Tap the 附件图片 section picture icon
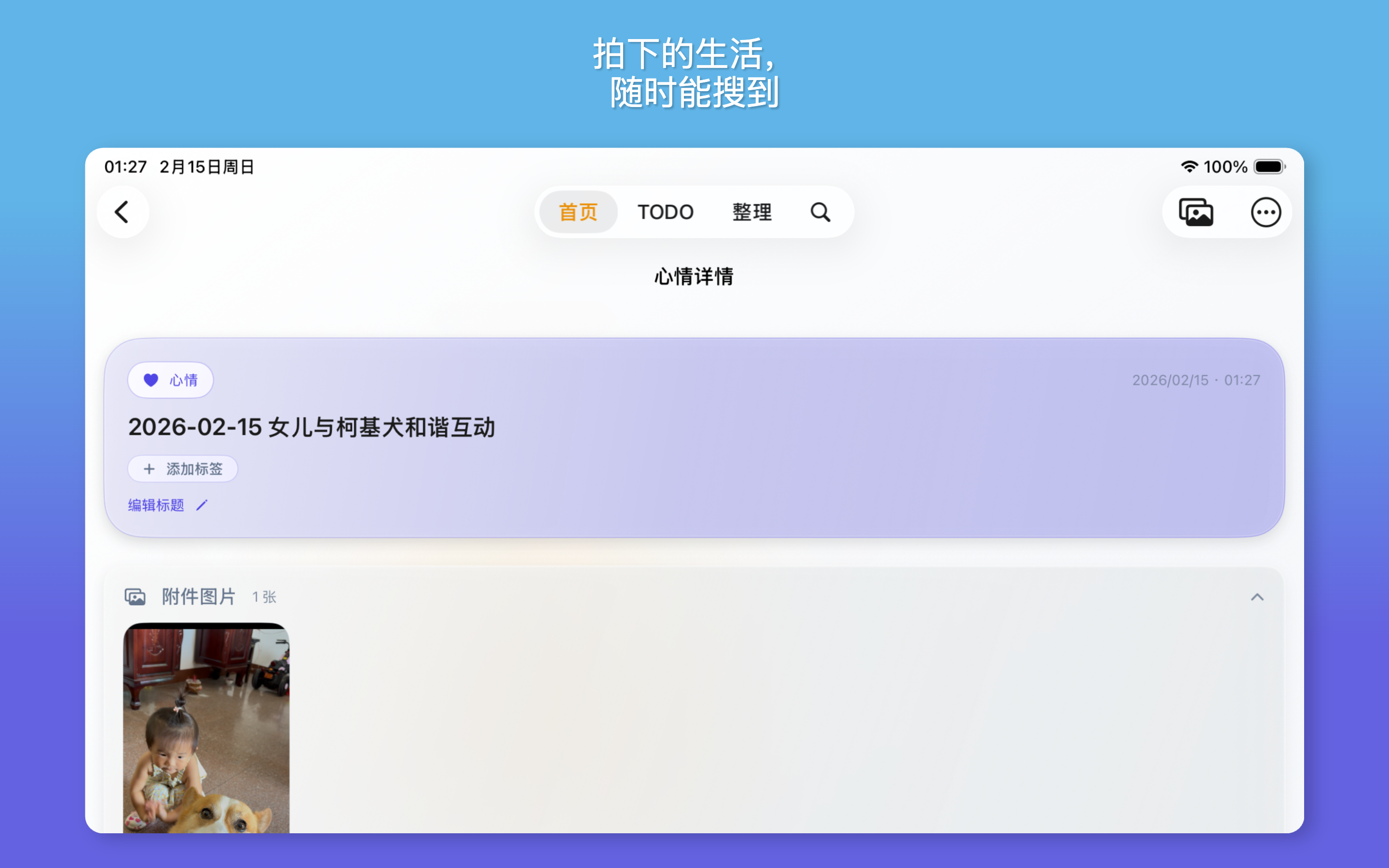 click(136, 597)
